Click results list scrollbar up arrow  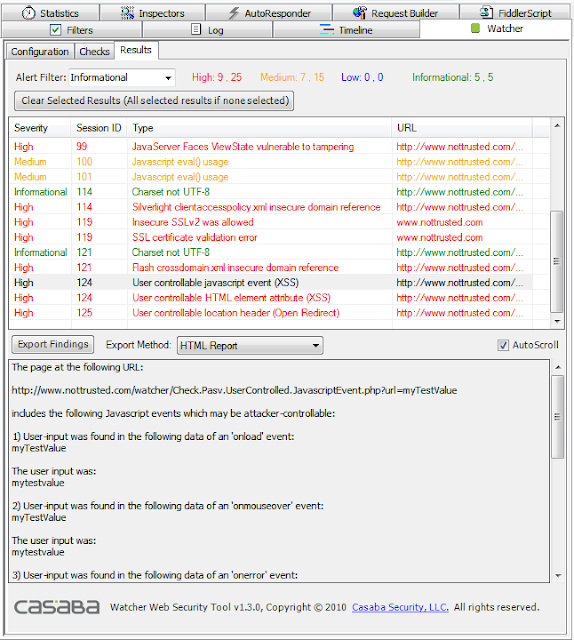[557, 125]
